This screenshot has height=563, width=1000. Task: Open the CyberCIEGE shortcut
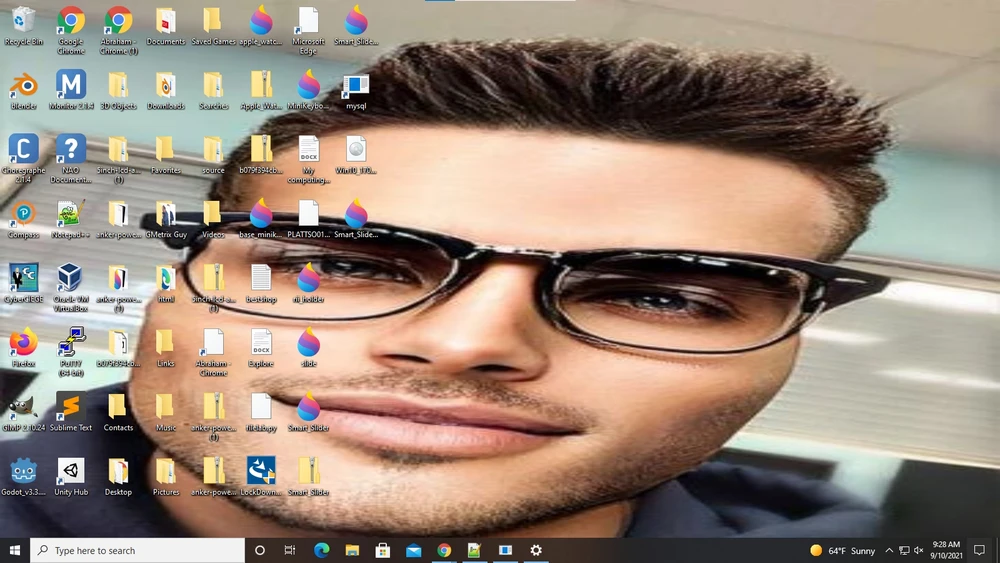[24, 284]
